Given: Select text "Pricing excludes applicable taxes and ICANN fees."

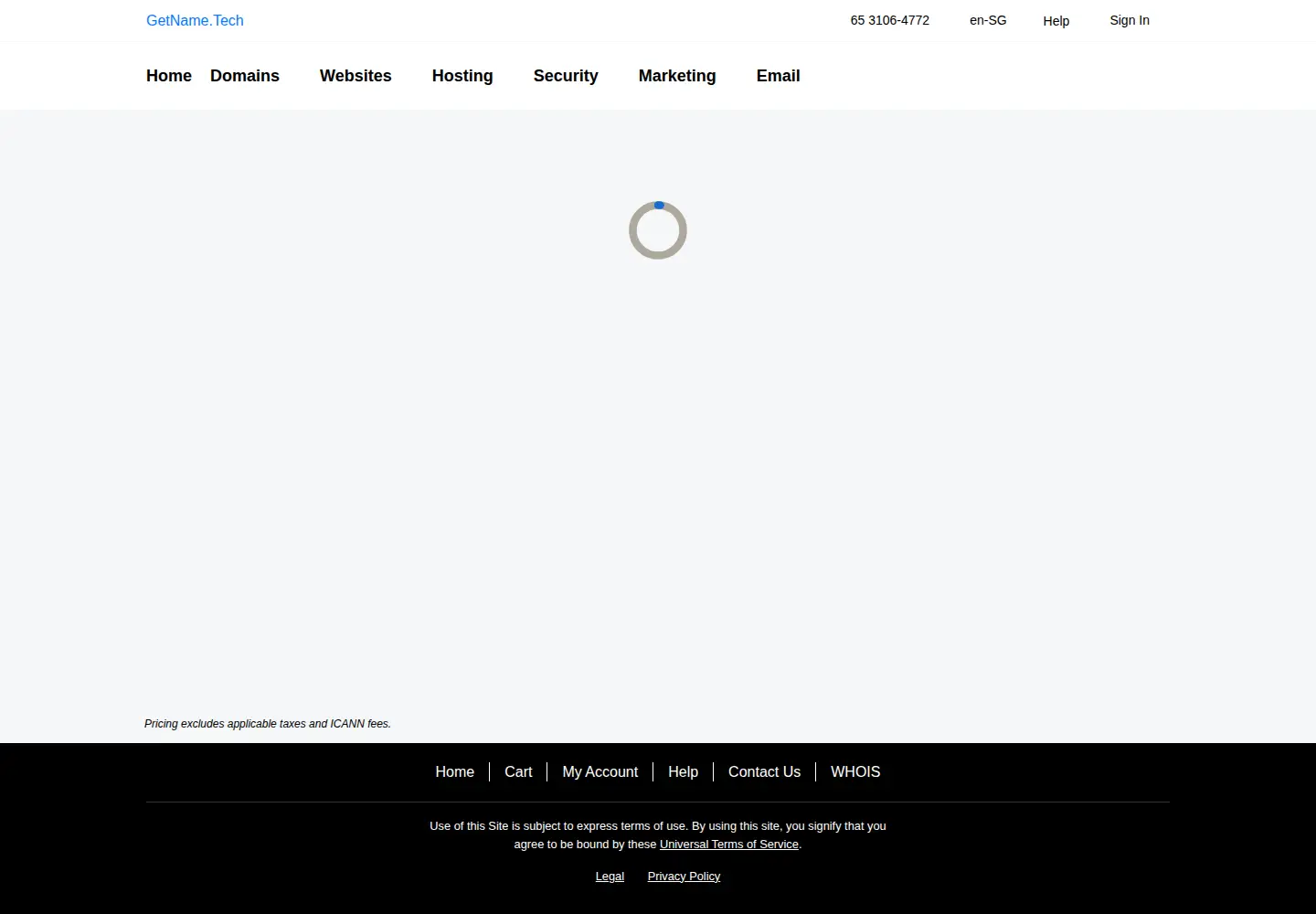Looking at the screenshot, I should tap(268, 724).
